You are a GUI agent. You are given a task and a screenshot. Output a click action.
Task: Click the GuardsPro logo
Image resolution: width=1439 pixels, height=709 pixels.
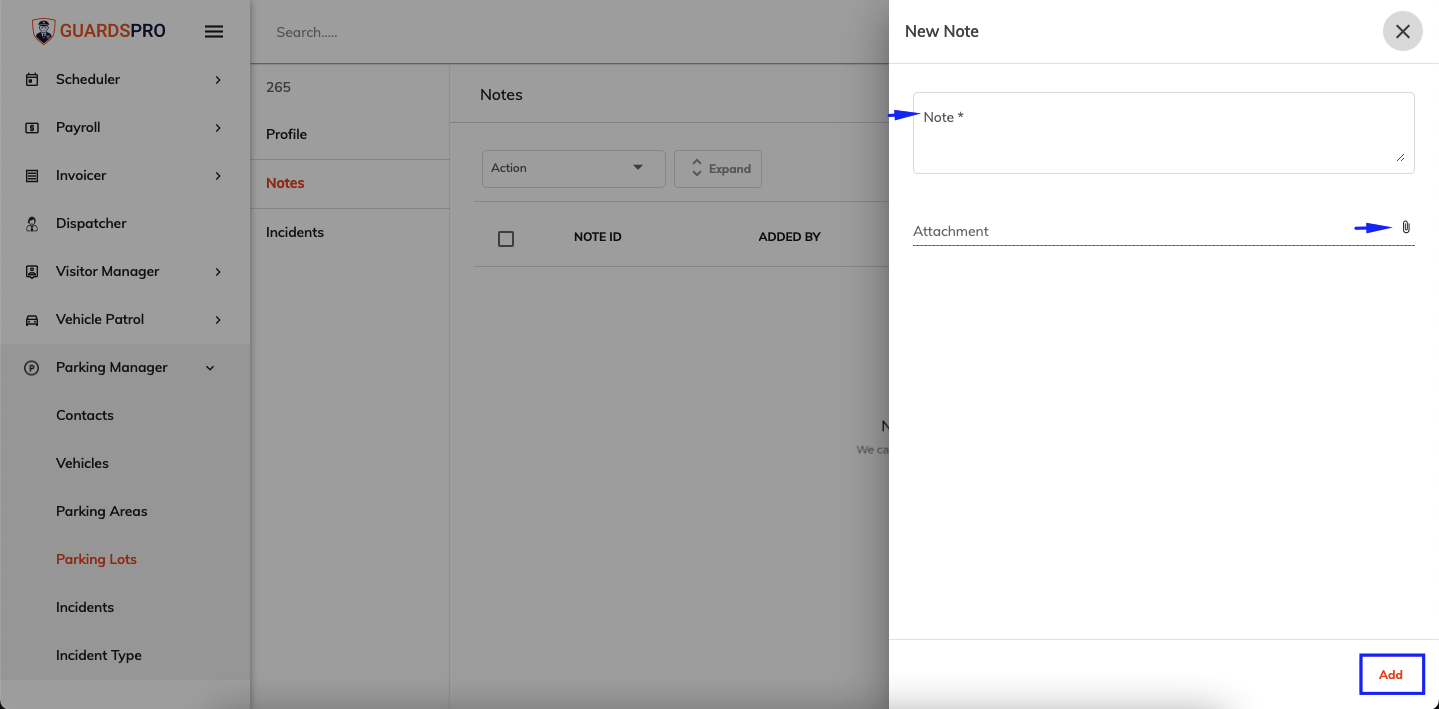[x=99, y=31]
